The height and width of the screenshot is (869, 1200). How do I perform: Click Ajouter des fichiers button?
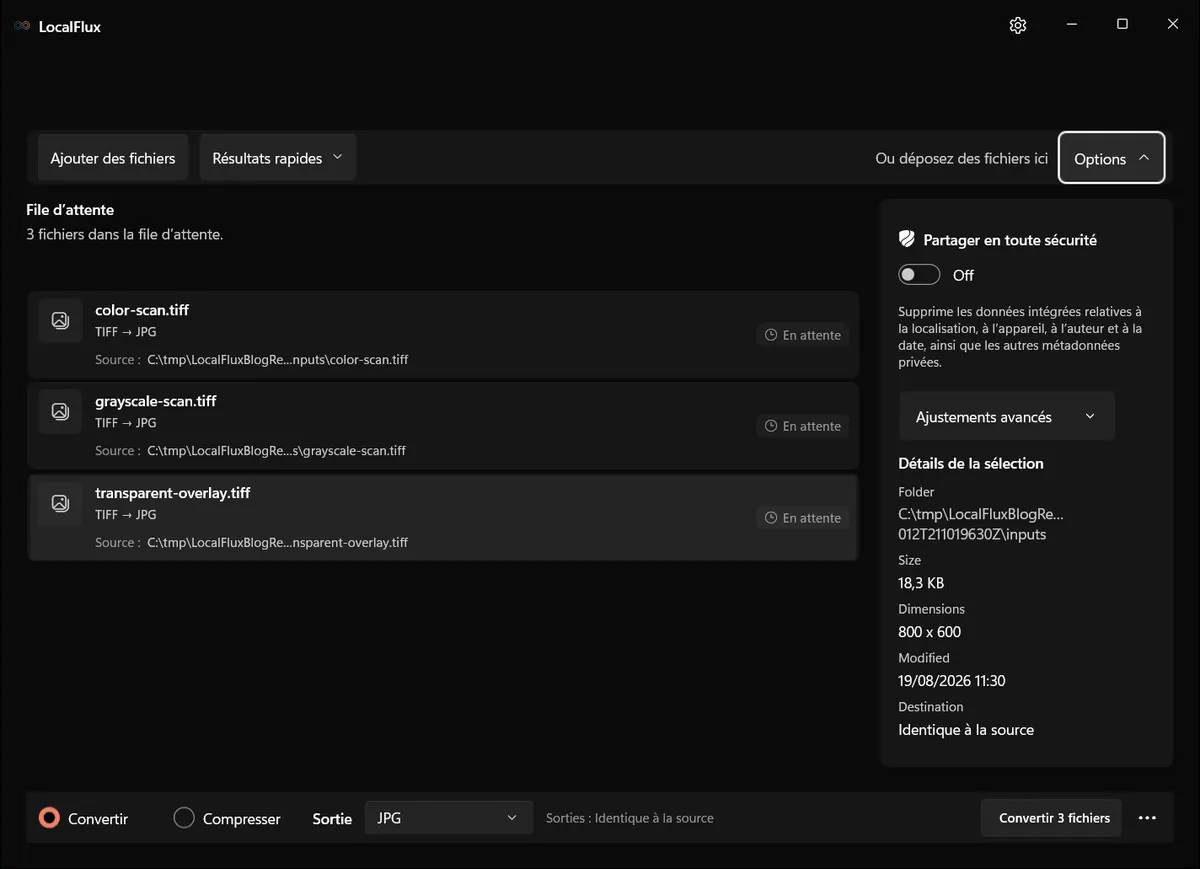(113, 158)
